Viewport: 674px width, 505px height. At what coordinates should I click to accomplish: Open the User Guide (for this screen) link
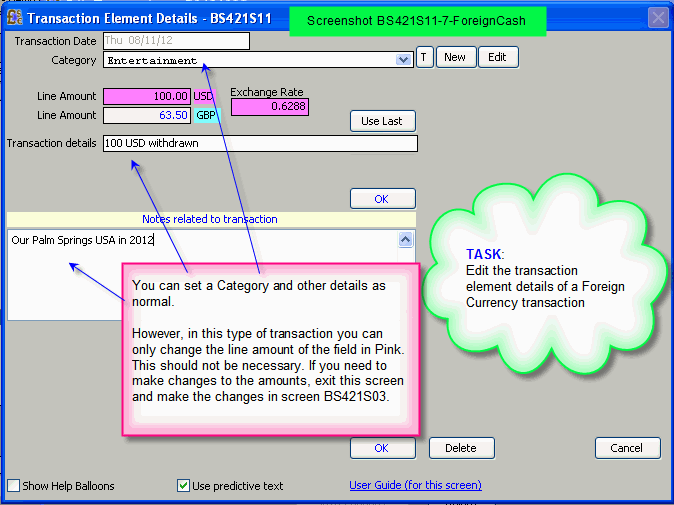point(415,485)
